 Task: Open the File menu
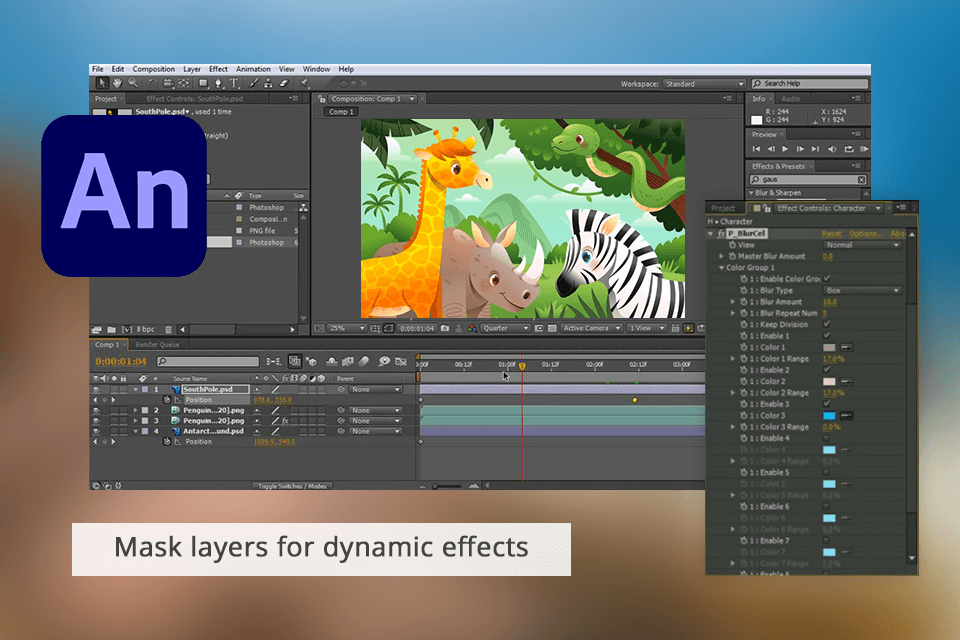click(98, 69)
